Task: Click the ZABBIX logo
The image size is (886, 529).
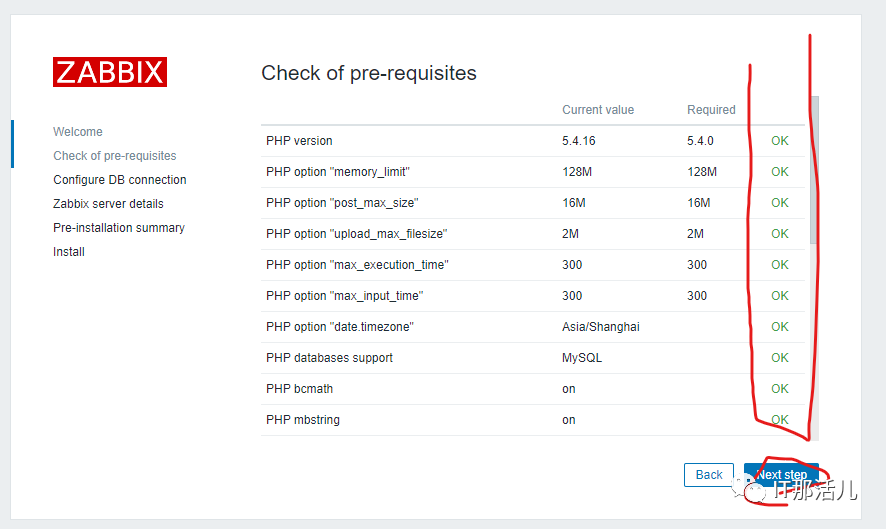Action: (110, 72)
